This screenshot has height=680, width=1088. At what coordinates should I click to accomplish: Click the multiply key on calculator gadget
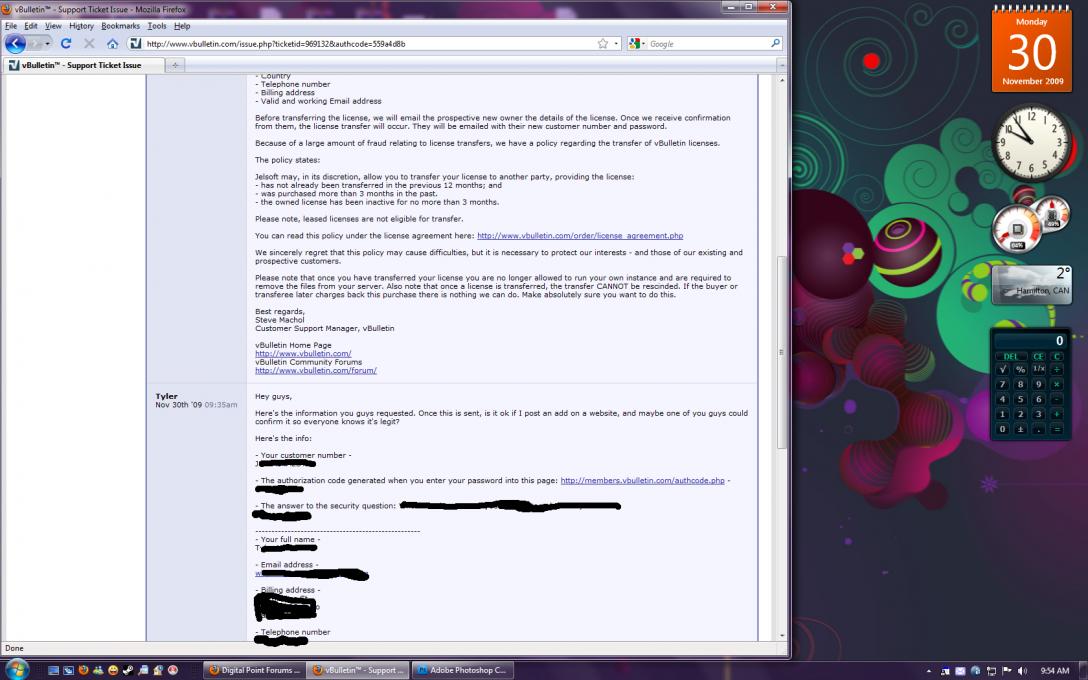tap(1057, 384)
